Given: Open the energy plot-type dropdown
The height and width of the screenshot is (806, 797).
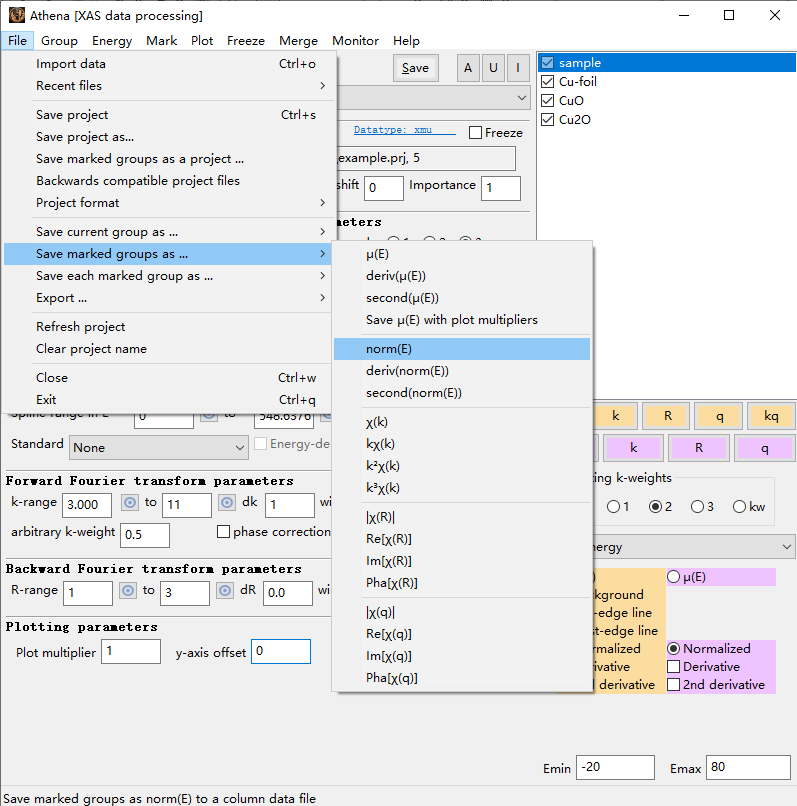Looking at the screenshot, I should coord(694,547).
